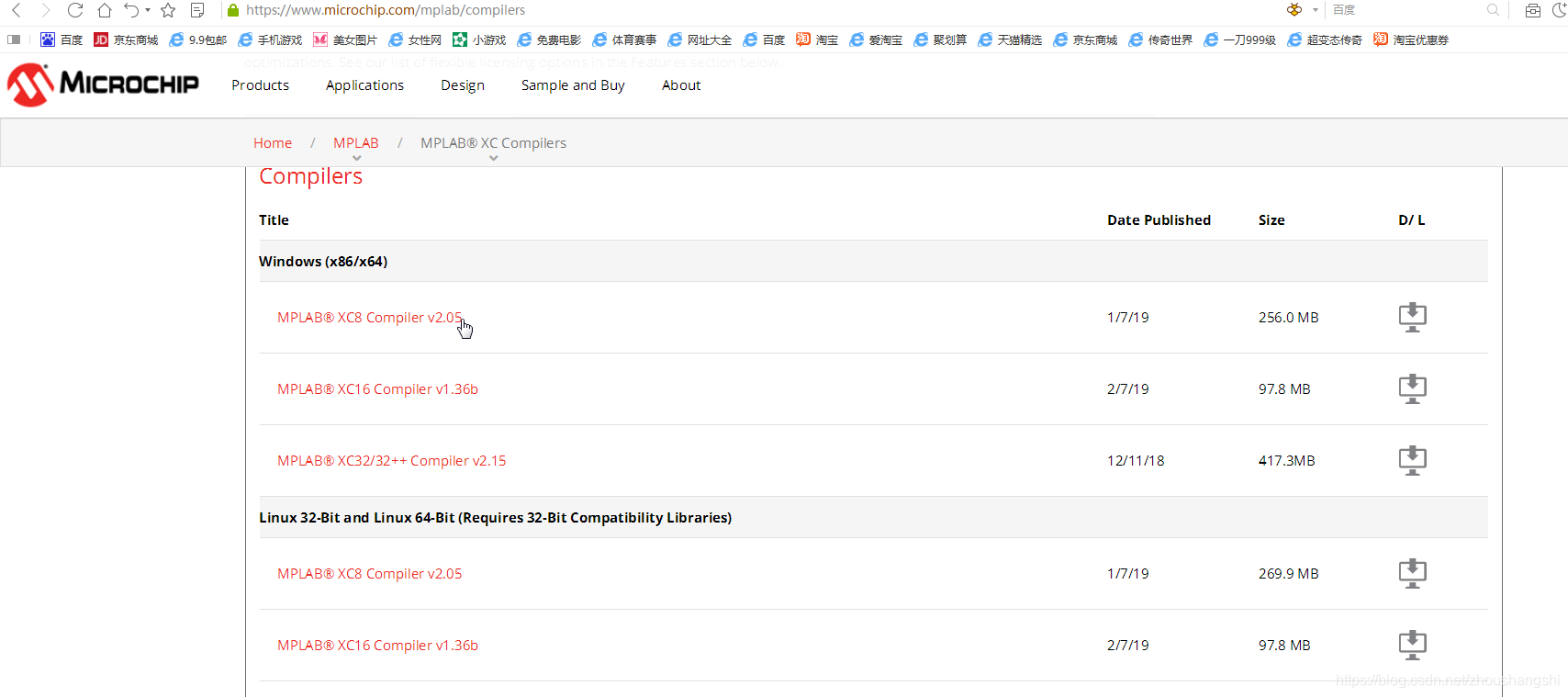Open Windows MPLAB XC32/32++ Compiler v2.15 link
This screenshot has width=1568, height=697.
click(x=392, y=460)
